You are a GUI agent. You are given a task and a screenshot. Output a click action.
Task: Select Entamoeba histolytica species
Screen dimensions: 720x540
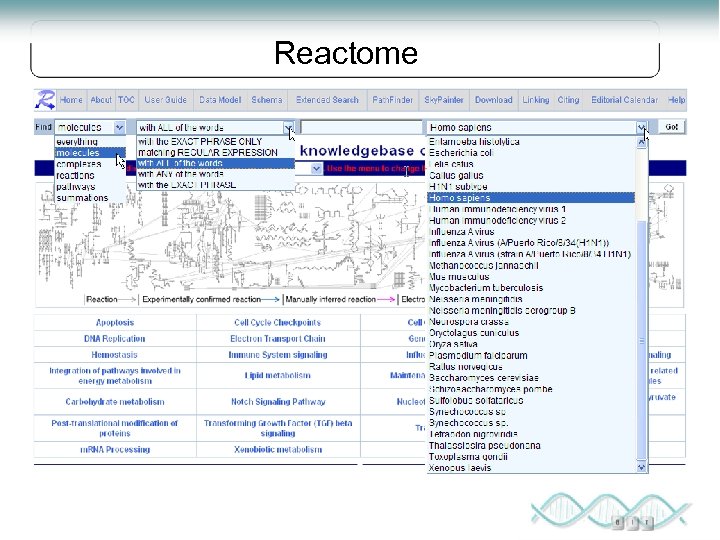531,141
